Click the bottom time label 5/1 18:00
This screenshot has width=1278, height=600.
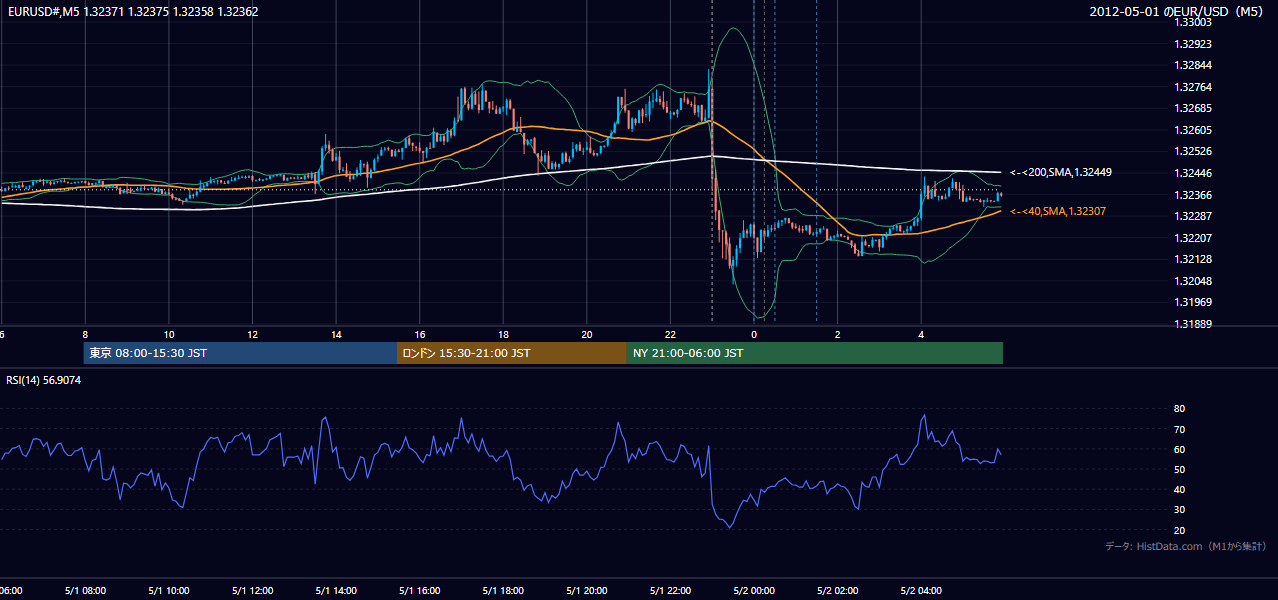[x=503, y=591]
